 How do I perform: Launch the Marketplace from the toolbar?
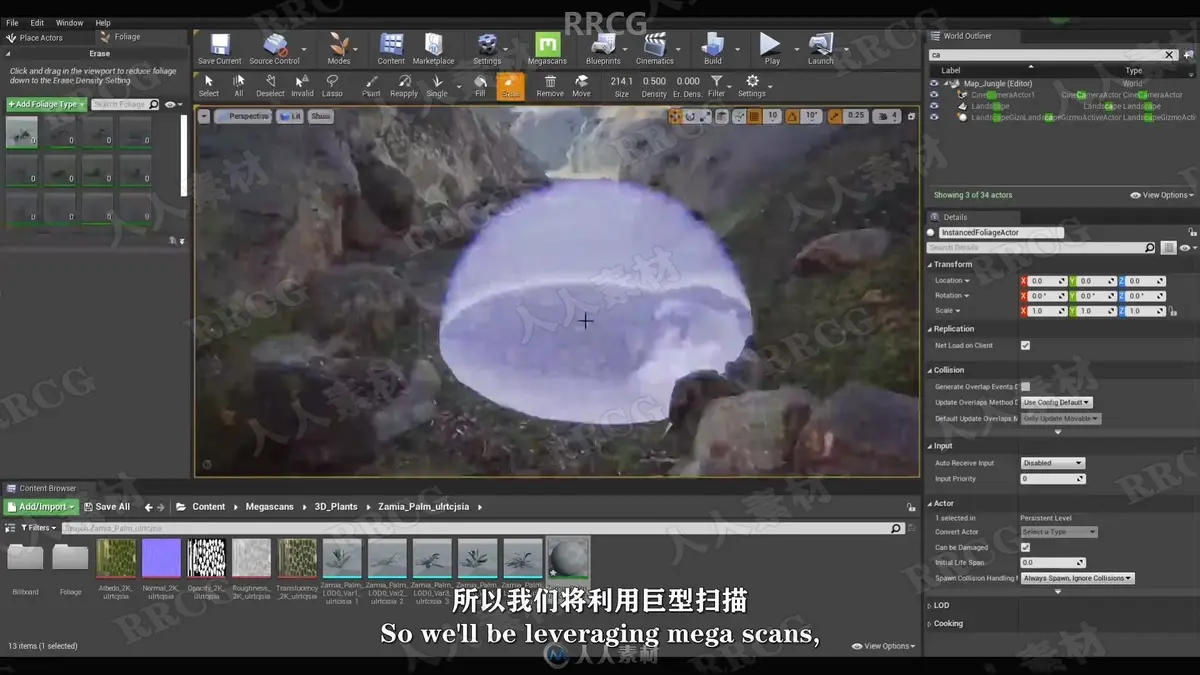433,47
